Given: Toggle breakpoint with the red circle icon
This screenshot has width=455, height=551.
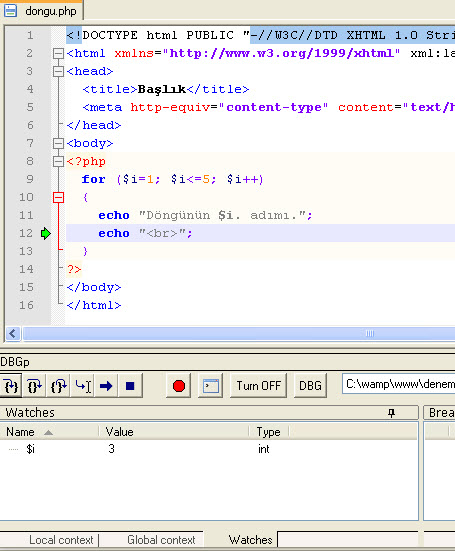Looking at the screenshot, I should click(x=179, y=386).
